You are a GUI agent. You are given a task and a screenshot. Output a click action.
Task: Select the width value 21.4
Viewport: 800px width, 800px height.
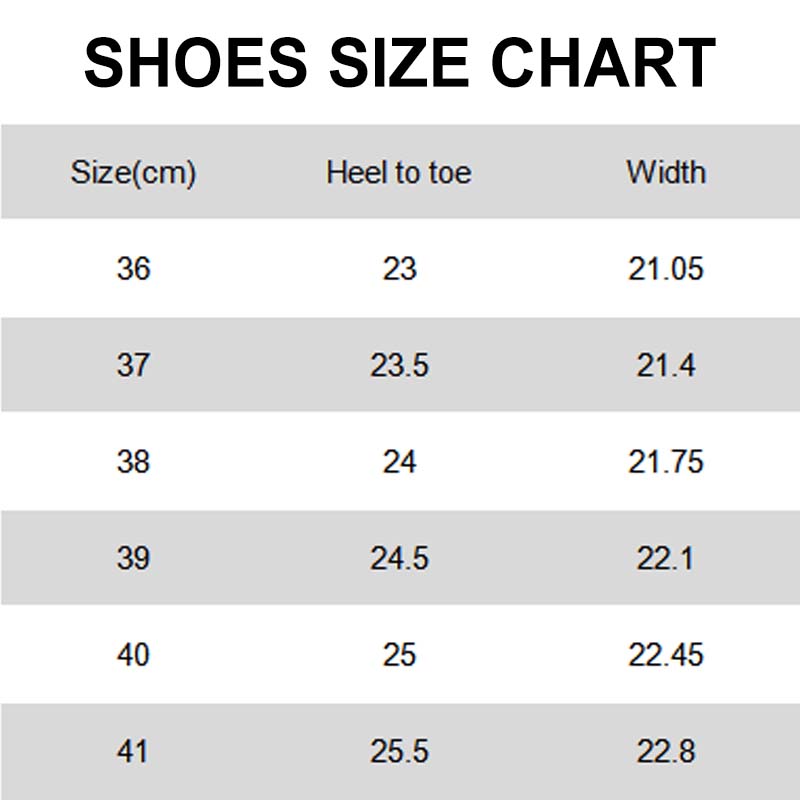666,365
